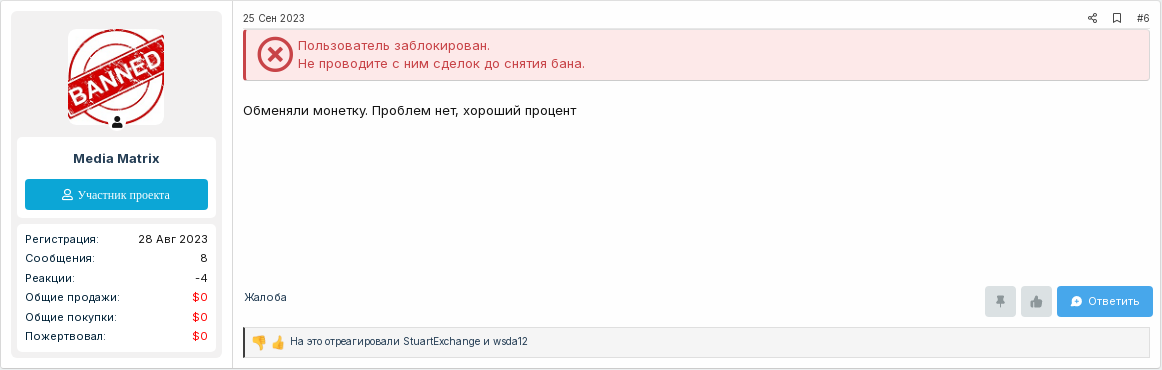Click the share post icon

click(x=1092, y=18)
